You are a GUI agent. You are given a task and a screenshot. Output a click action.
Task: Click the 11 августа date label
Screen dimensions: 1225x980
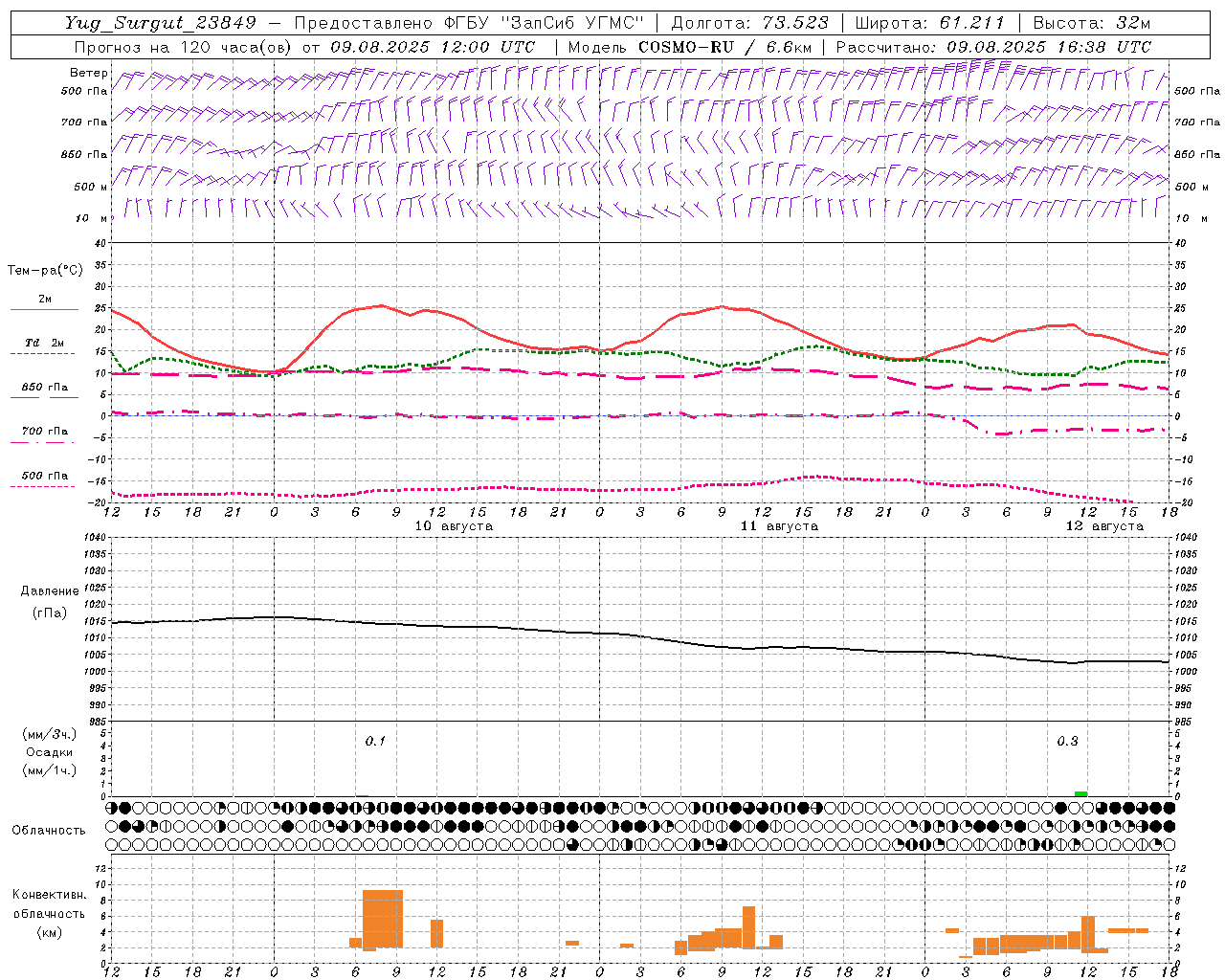(x=779, y=526)
